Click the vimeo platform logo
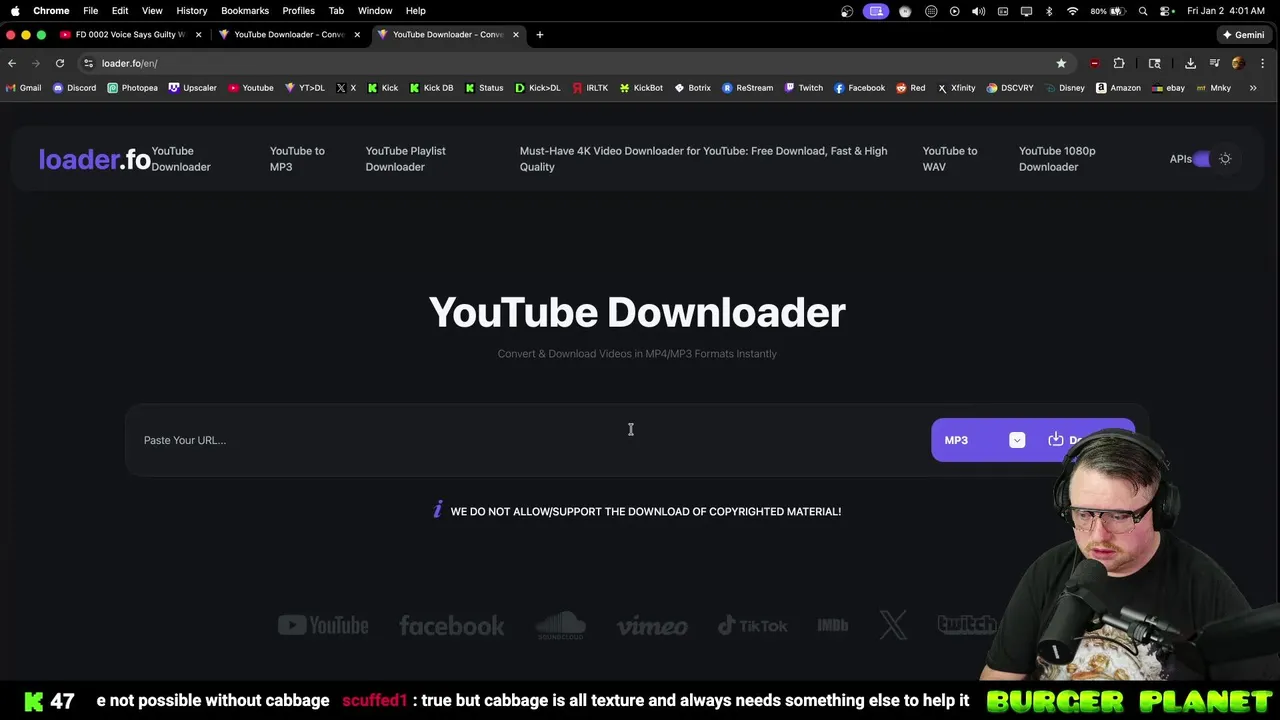Screen dimensions: 1280x720 652,627
